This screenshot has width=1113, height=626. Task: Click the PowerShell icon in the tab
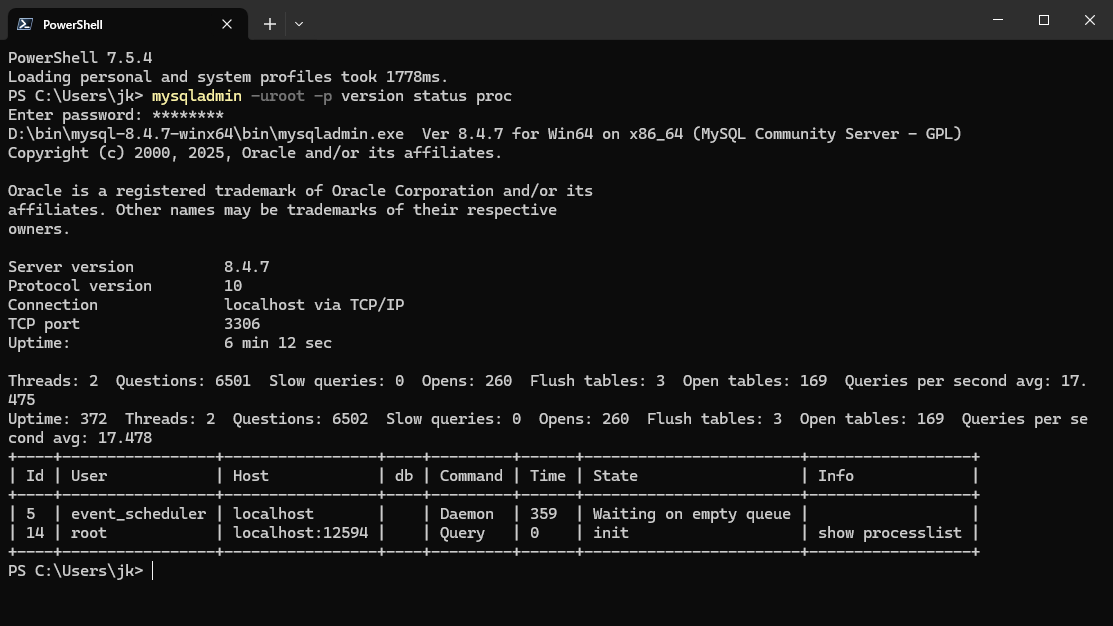pos(24,24)
